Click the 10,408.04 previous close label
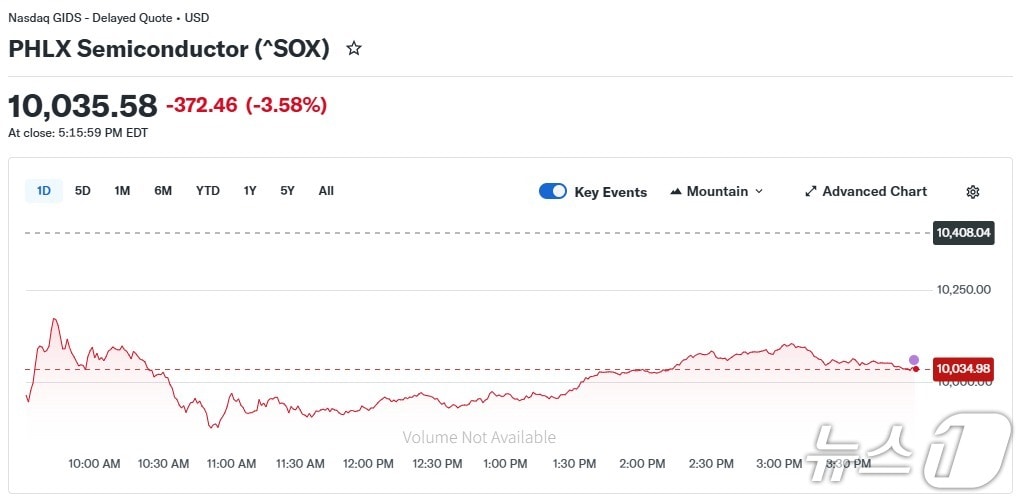 point(963,233)
